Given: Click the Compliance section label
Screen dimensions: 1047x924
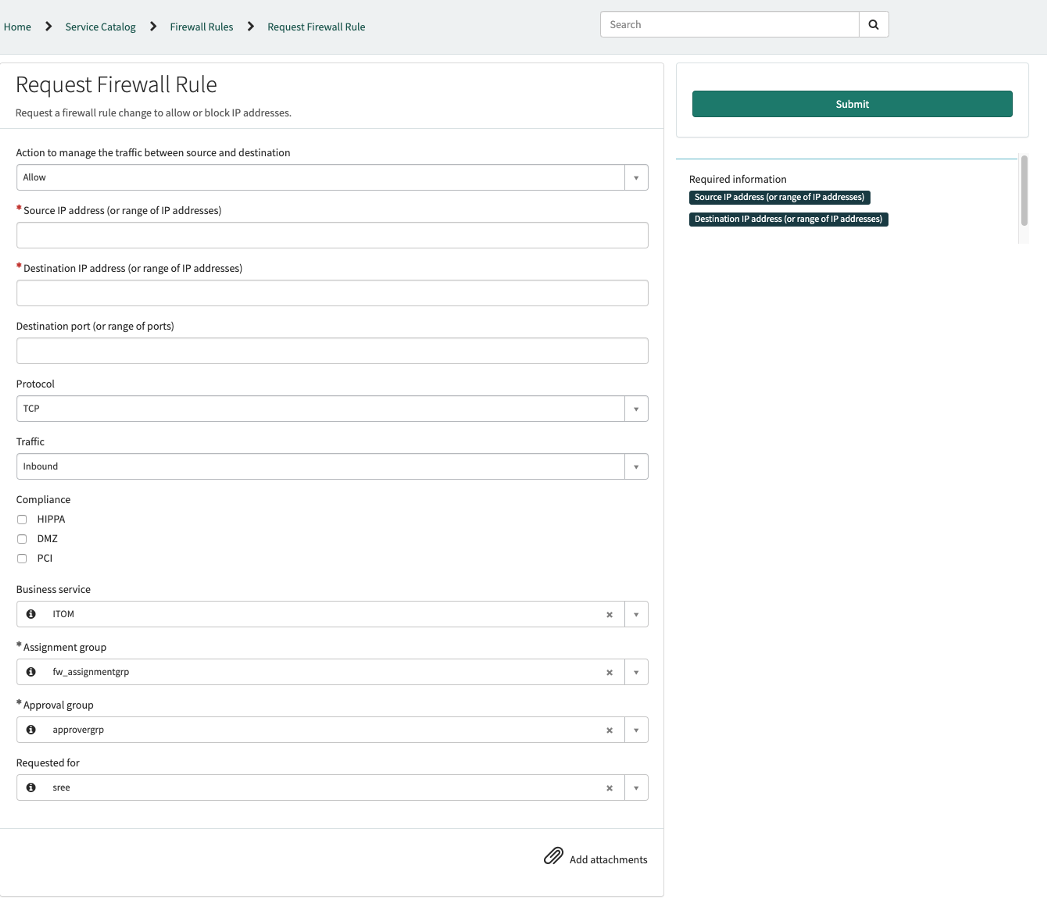Looking at the screenshot, I should pos(43,499).
